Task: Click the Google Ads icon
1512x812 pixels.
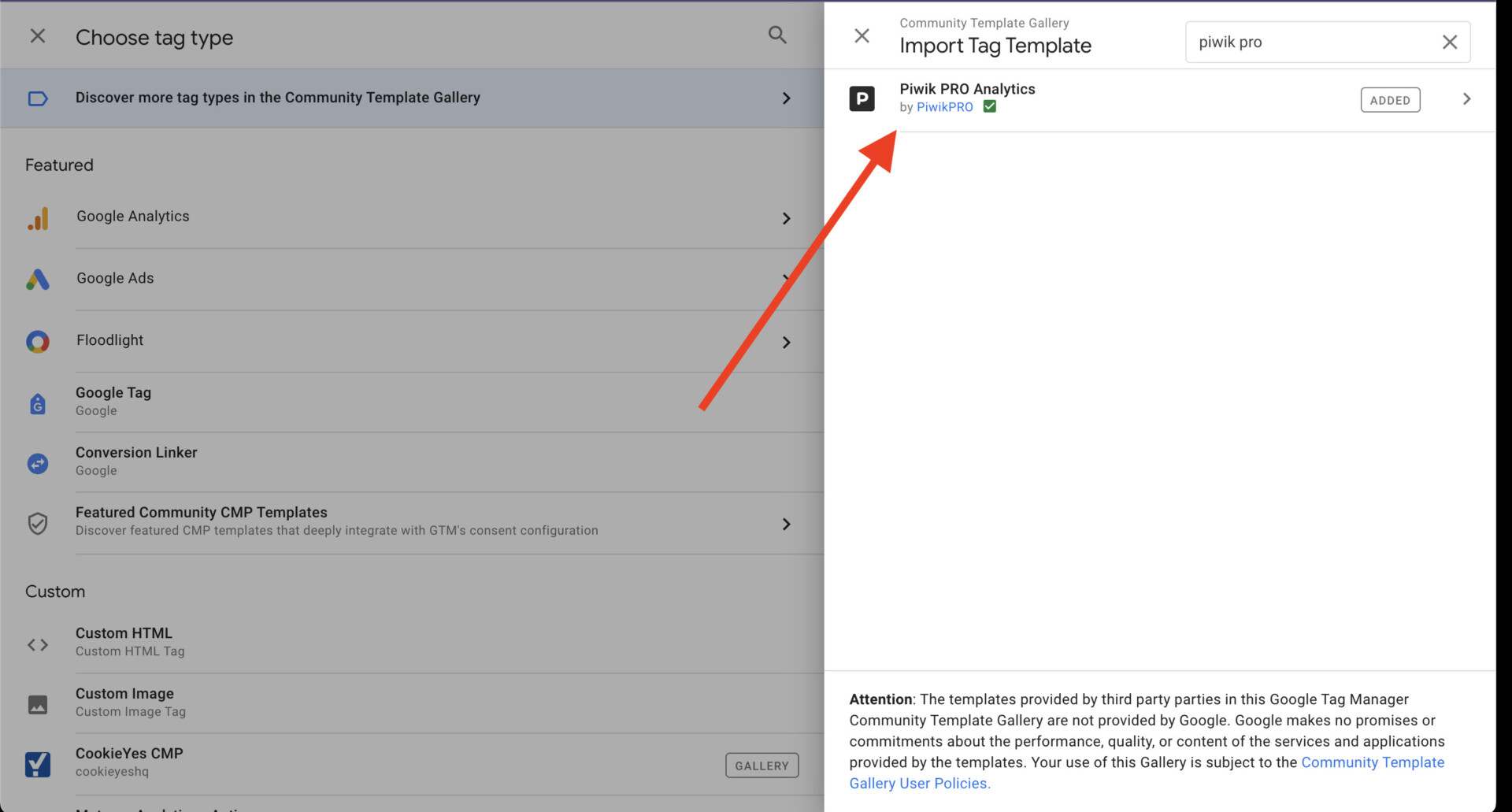Action: (x=38, y=280)
